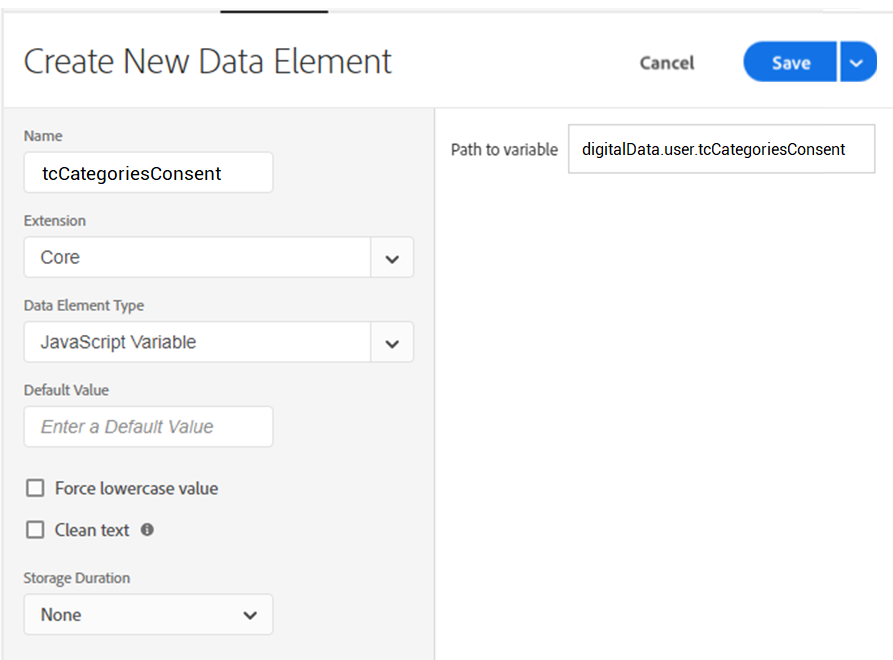Open the JavaScript Variable type dropdown
This screenshot has width=893, height=660.
[x=197, y=343]
